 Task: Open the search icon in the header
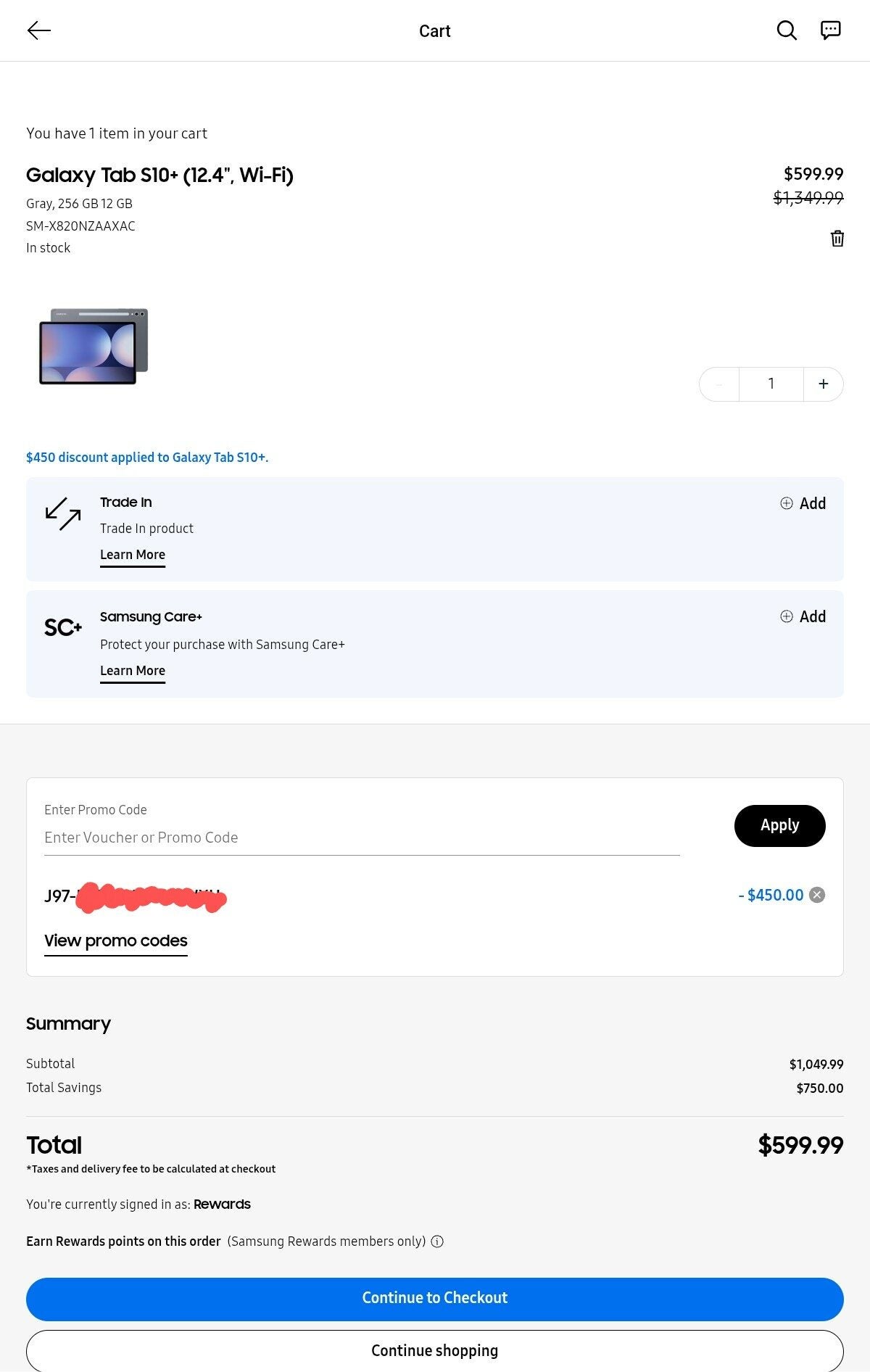786,31
